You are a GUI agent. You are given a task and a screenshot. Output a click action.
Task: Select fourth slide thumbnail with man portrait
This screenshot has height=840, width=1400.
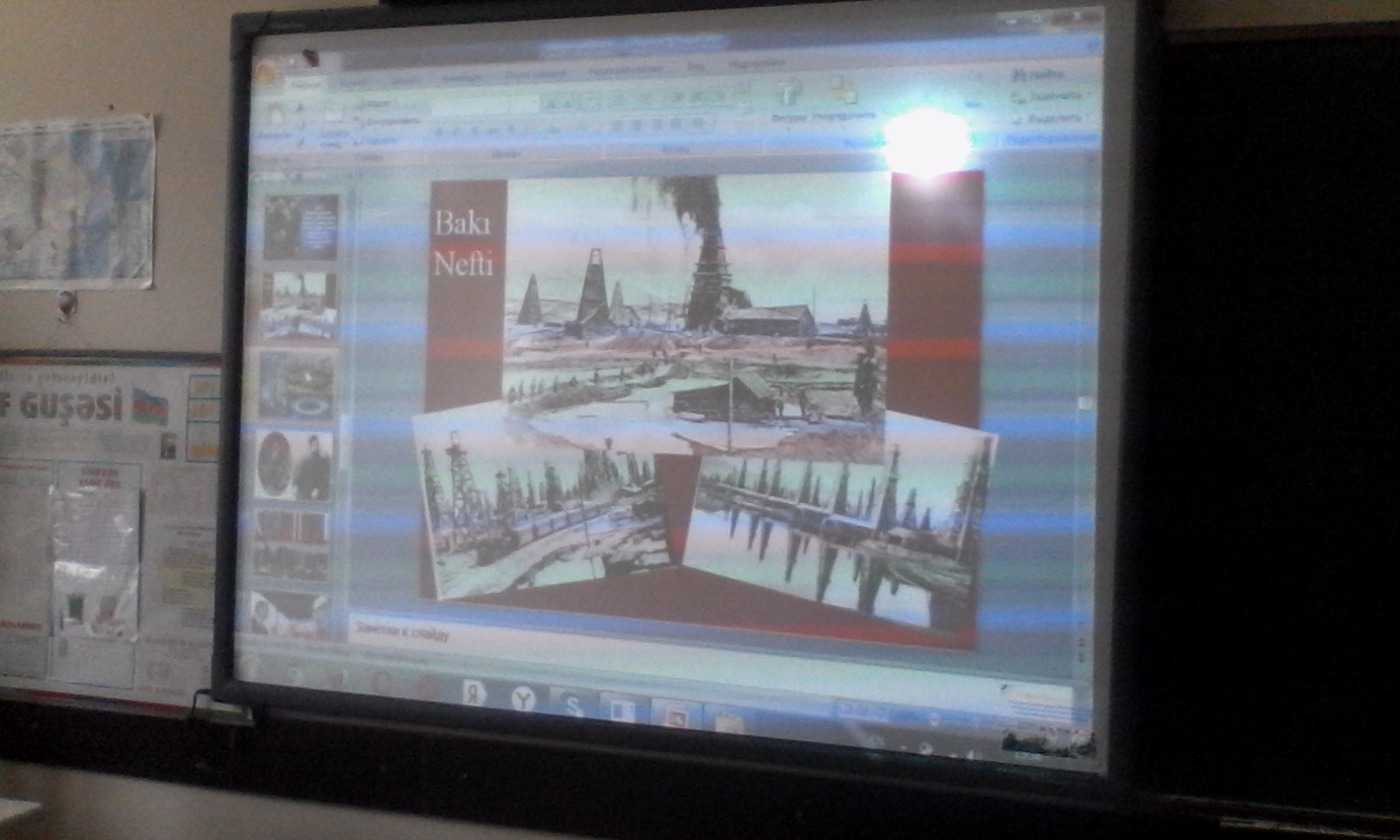tap(294, 465)
